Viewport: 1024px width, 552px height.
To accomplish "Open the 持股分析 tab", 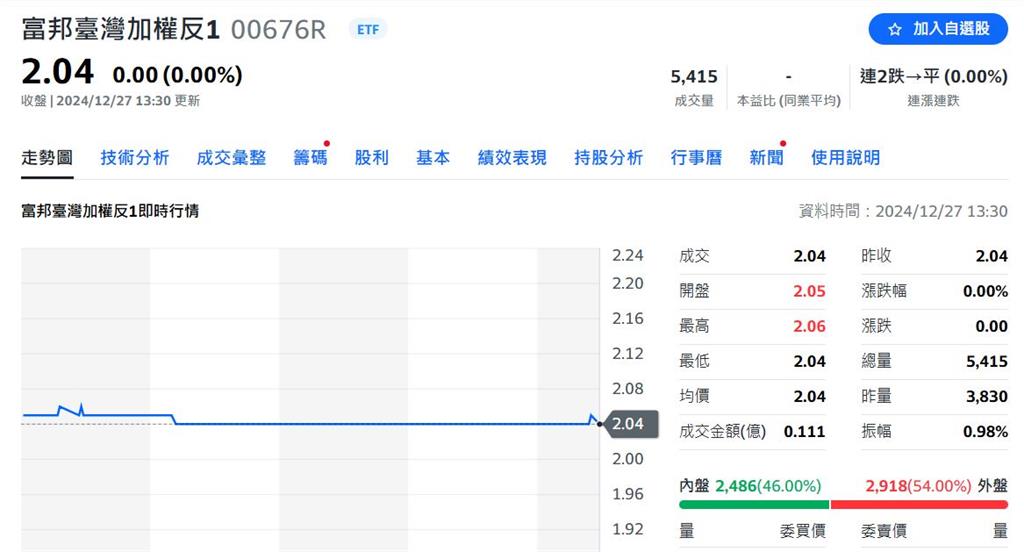I will pyautogui.click(x=609, y=157).
